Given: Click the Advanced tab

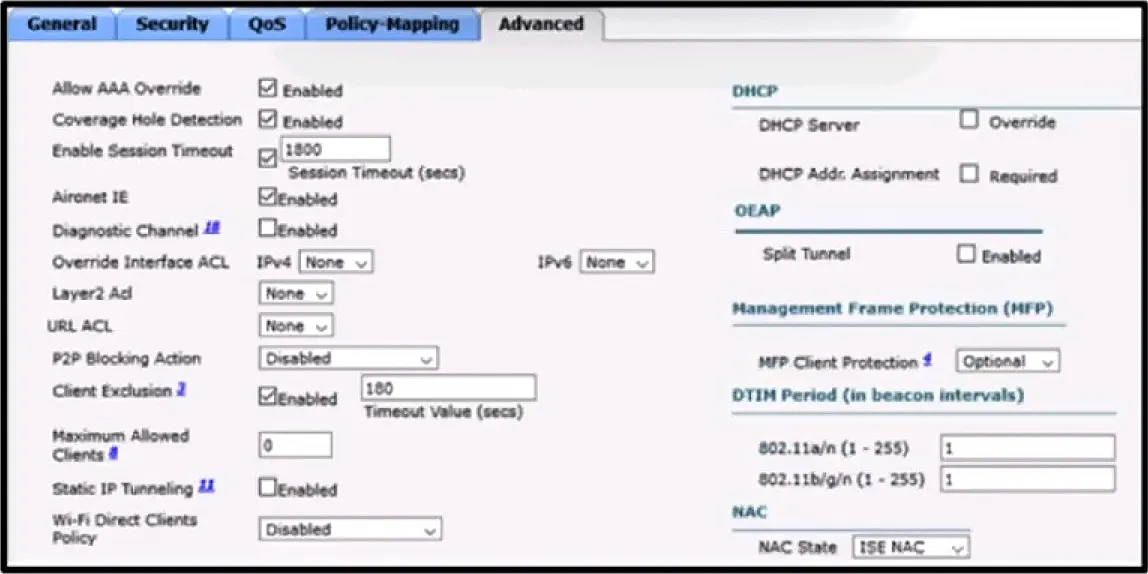Looking at the screenshot, I should (x=542, y=24).
